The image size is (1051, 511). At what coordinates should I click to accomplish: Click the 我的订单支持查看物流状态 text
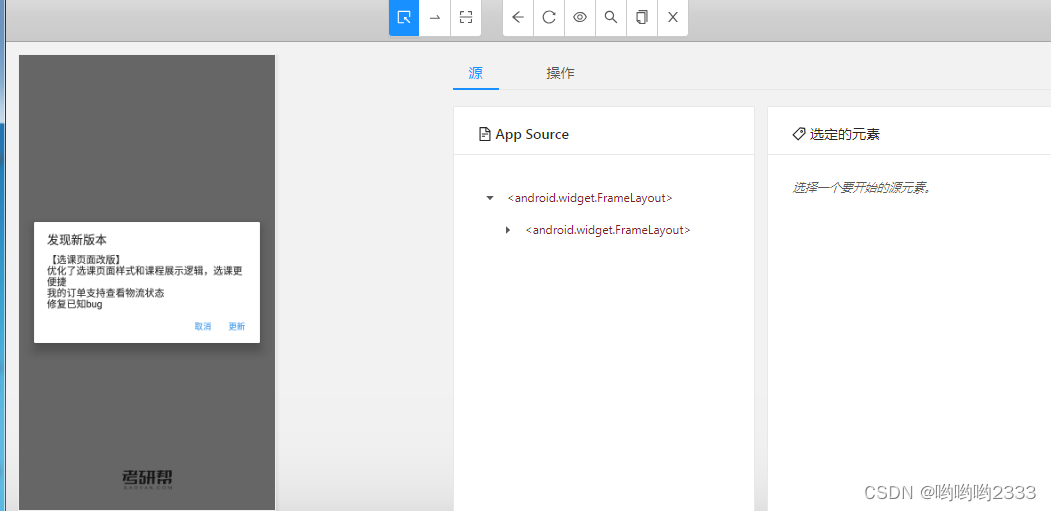click(106, 293)
